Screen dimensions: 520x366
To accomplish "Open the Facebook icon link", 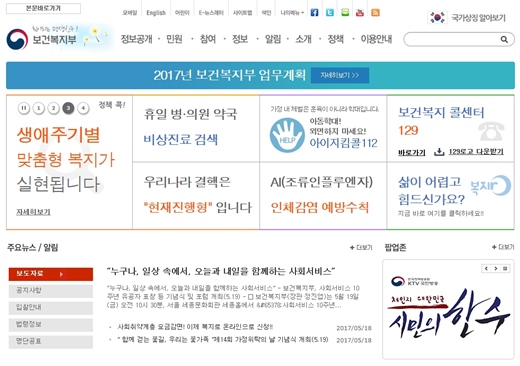I will (314, 13).
